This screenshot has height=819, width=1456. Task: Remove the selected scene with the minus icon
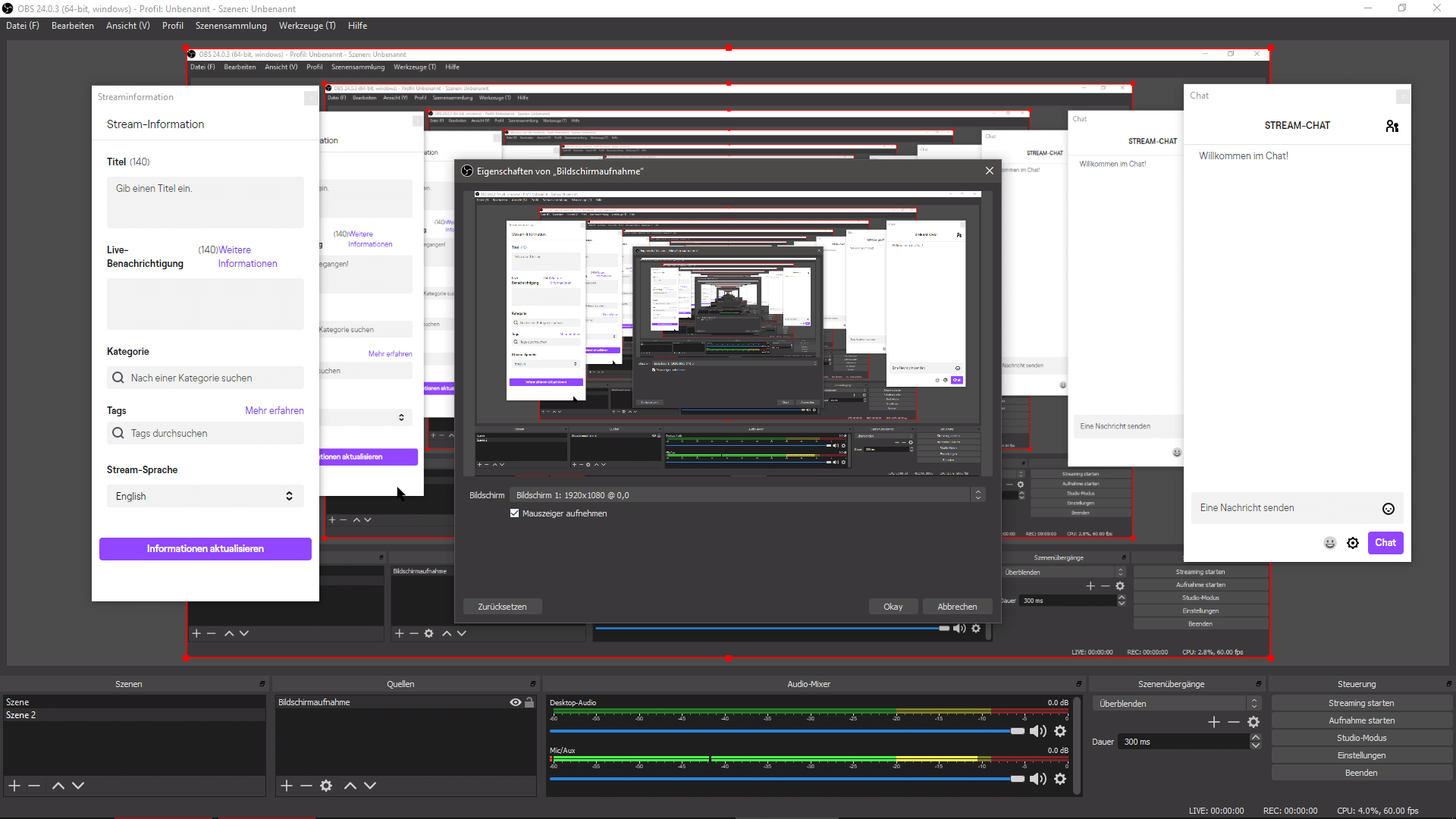pyautogui.click(x=34, y=786)
